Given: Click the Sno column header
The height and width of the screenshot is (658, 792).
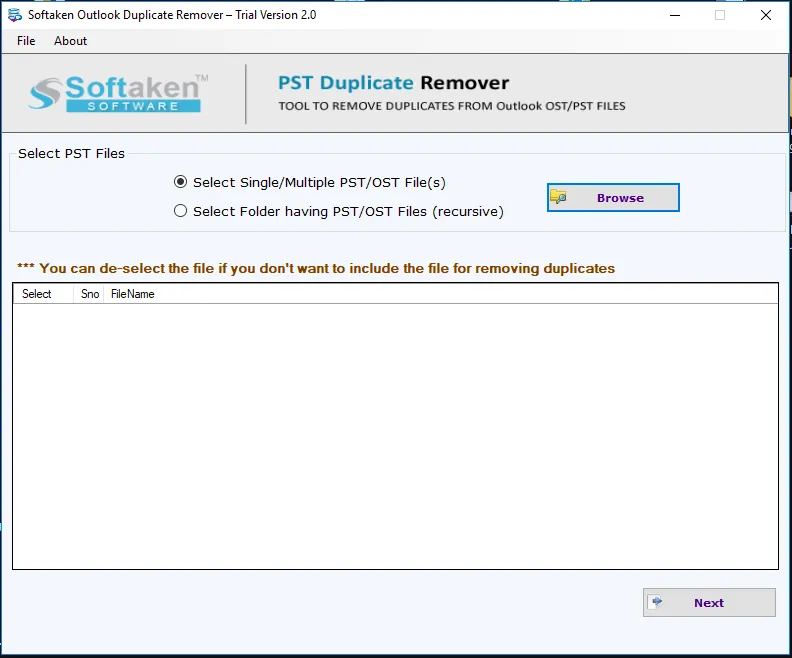Looking at the screenshot, I should (89, 294).
